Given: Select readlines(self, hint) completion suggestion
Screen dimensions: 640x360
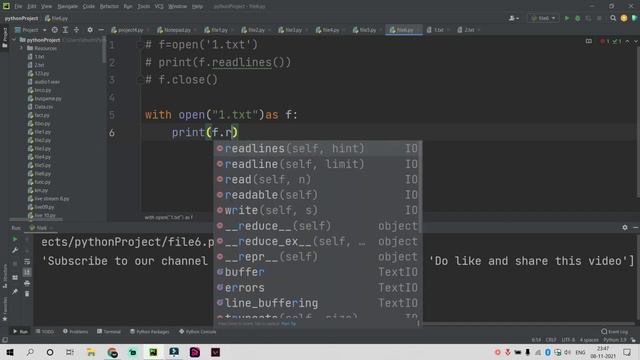Looking at the screenshot, I should tap(318, 149).
